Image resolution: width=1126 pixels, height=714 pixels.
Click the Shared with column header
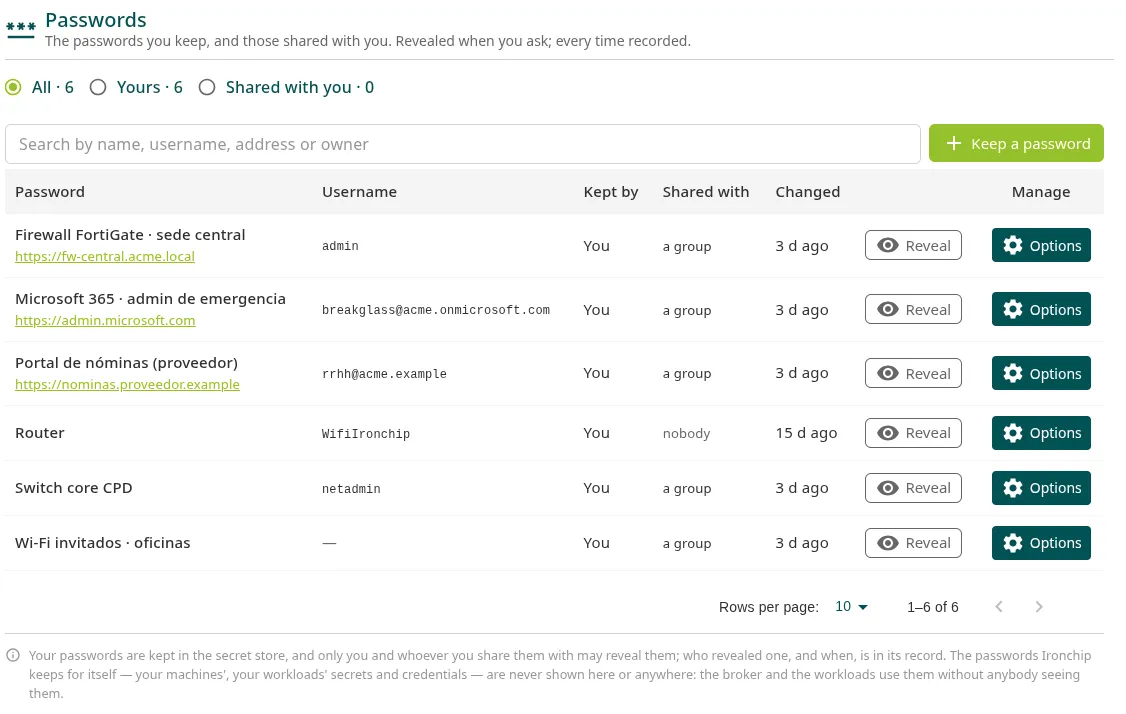tap(705, 192)
